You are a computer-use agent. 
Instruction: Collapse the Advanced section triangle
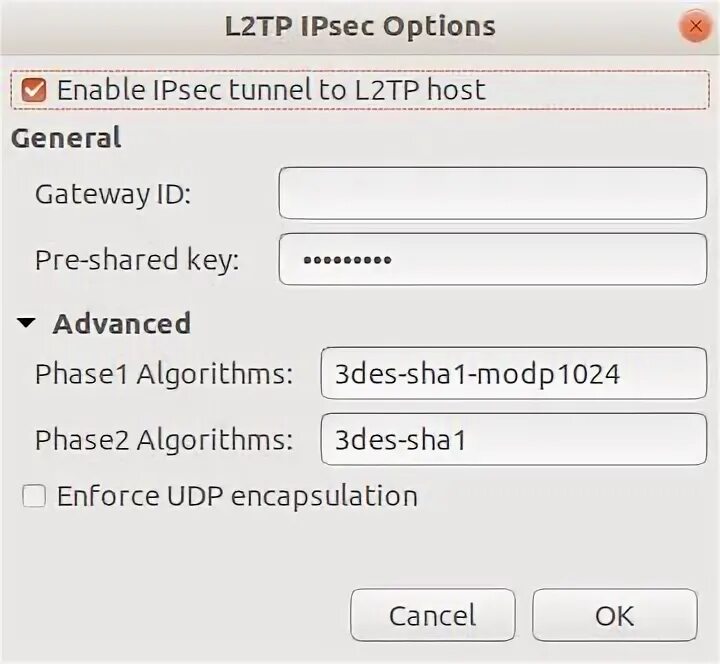27,324
